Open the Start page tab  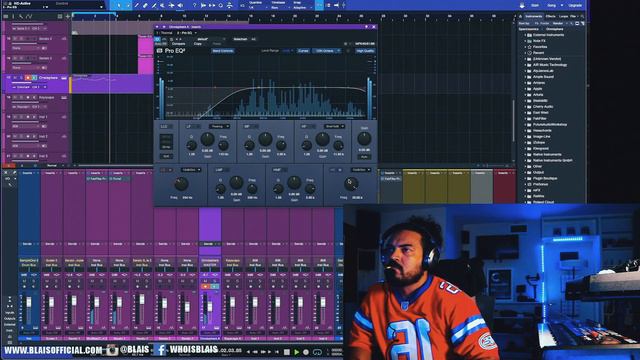pos(535,5)
